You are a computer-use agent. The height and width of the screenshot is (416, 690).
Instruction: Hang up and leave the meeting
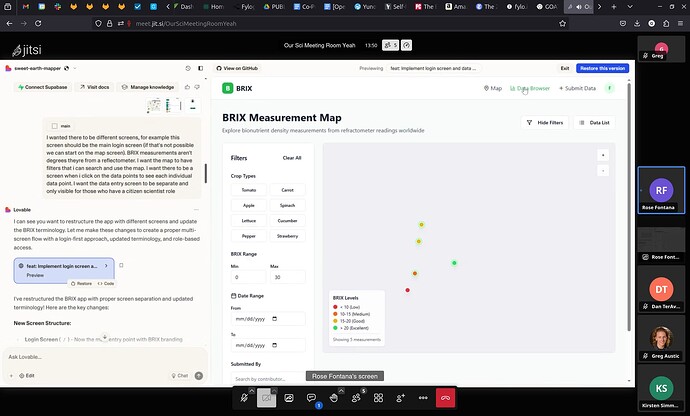[445, 398]
